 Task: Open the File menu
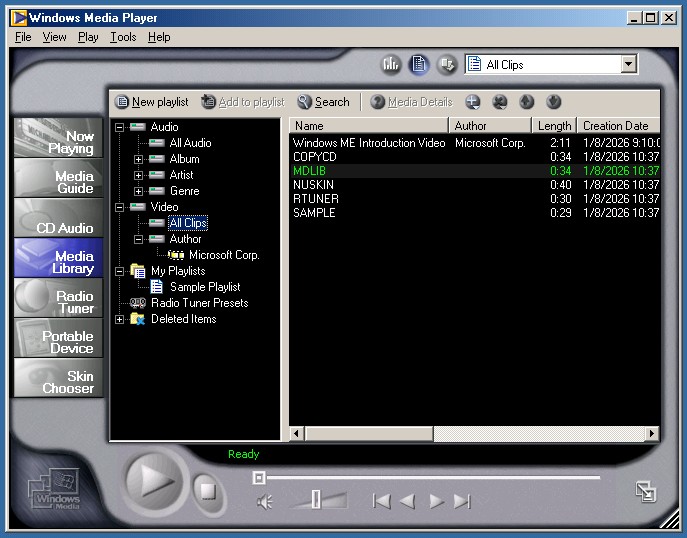click(23, 37)
